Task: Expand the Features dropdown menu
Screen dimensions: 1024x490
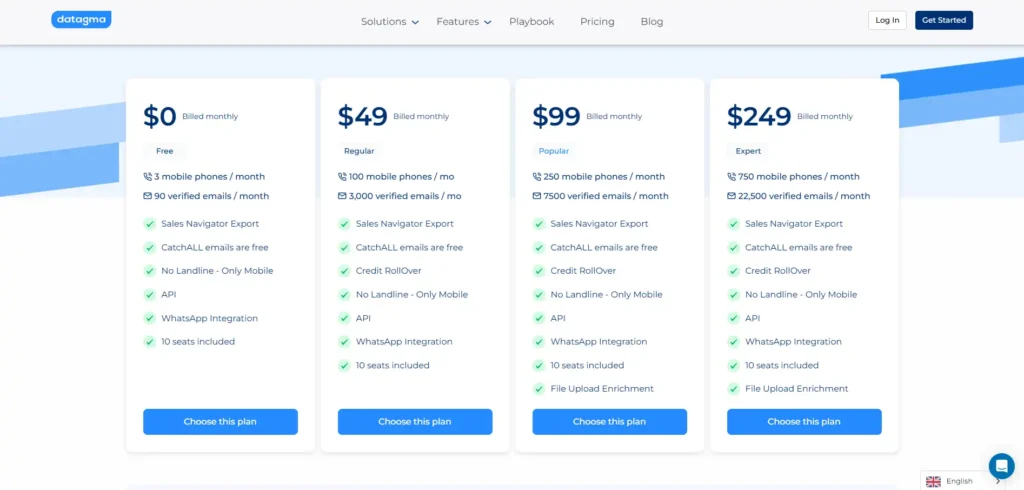Action: click(464, 22)
